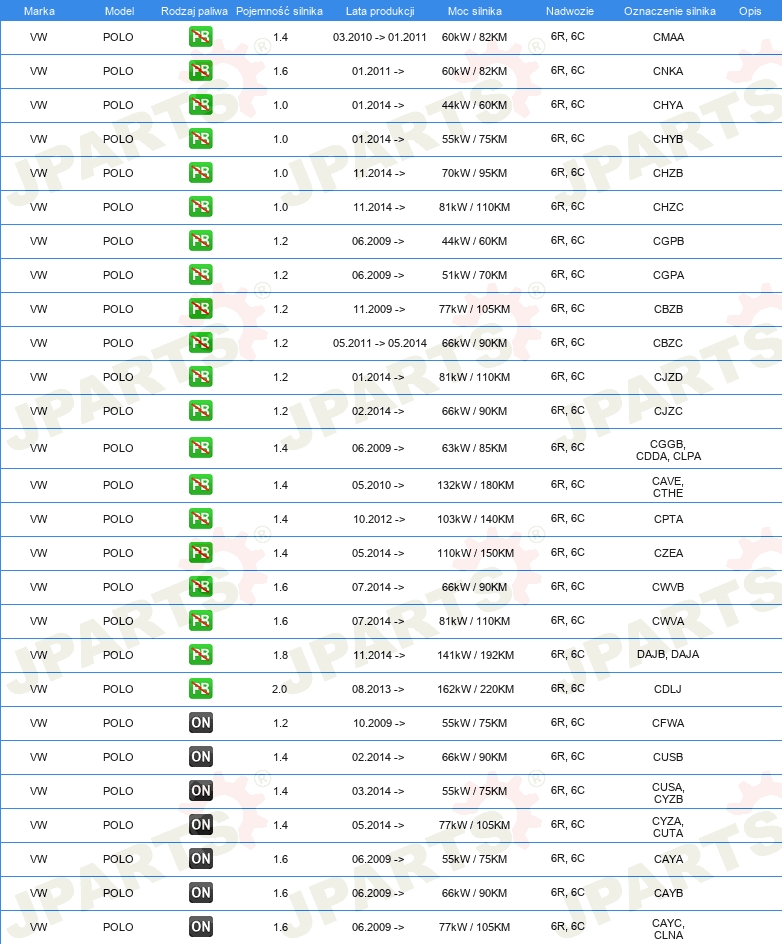Screen dimensions: 782x944
Task: Click the petrol fuel icon in CHZB row
Action: pyautogui.click(x=200, y=173)
